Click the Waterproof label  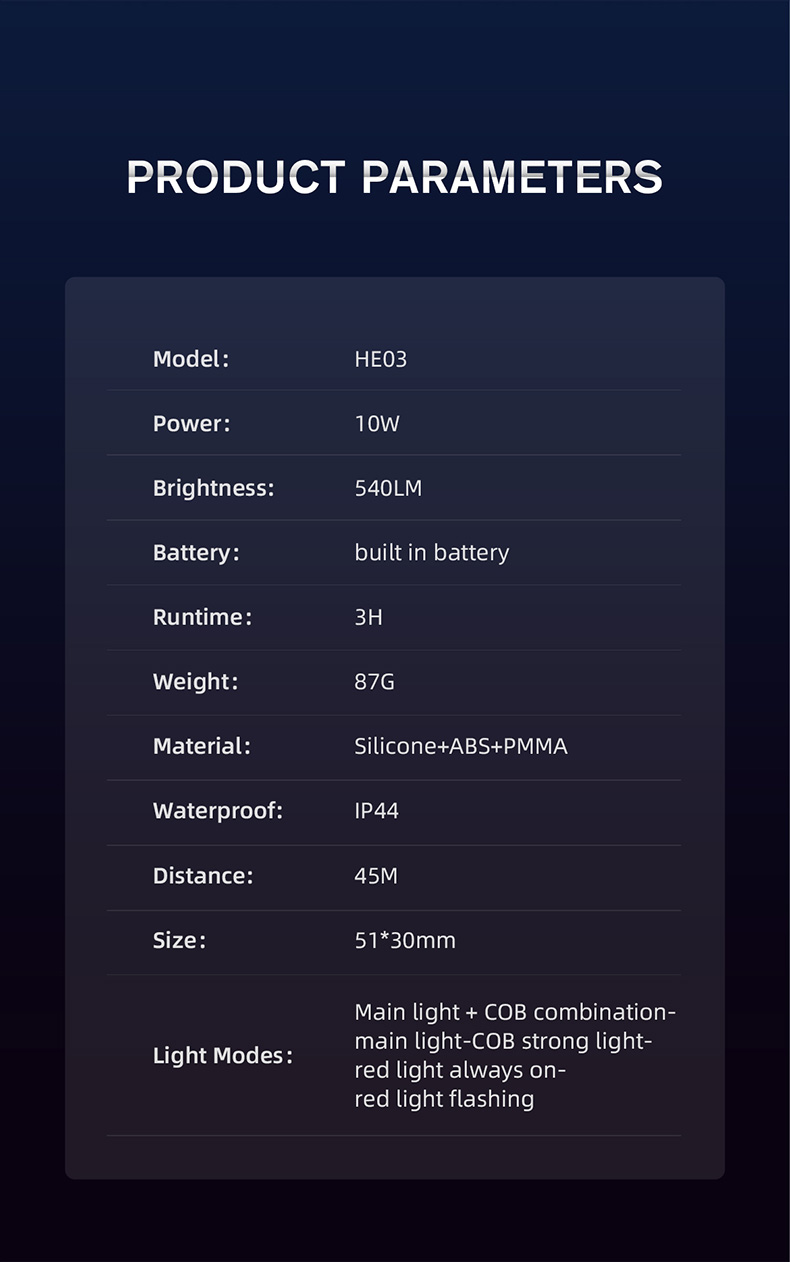(x=218, y=811)
